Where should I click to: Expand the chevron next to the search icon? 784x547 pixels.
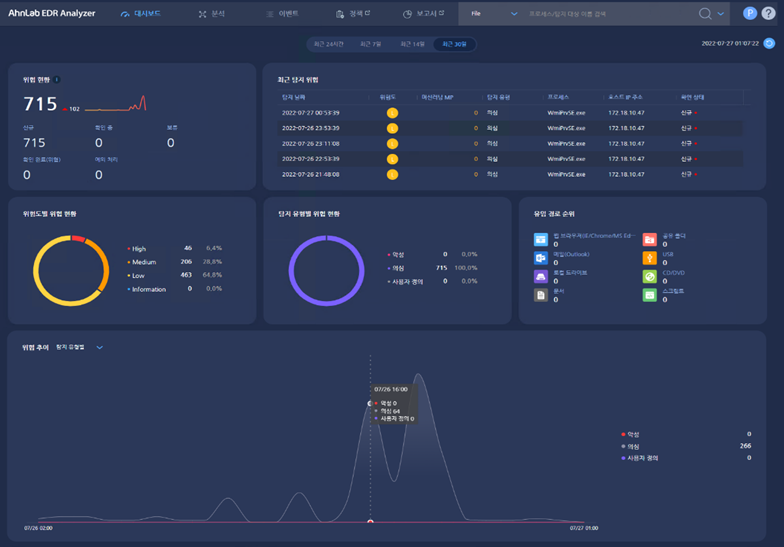click(720, 14)
